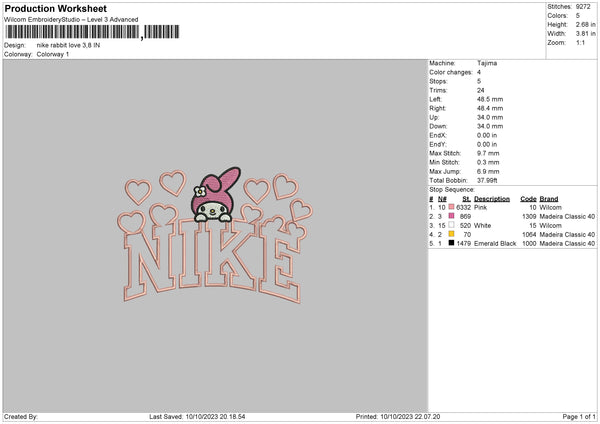This screenshot has width=600, height=424.
Task: Click the 'St.' column header
Action: (466, 199)
